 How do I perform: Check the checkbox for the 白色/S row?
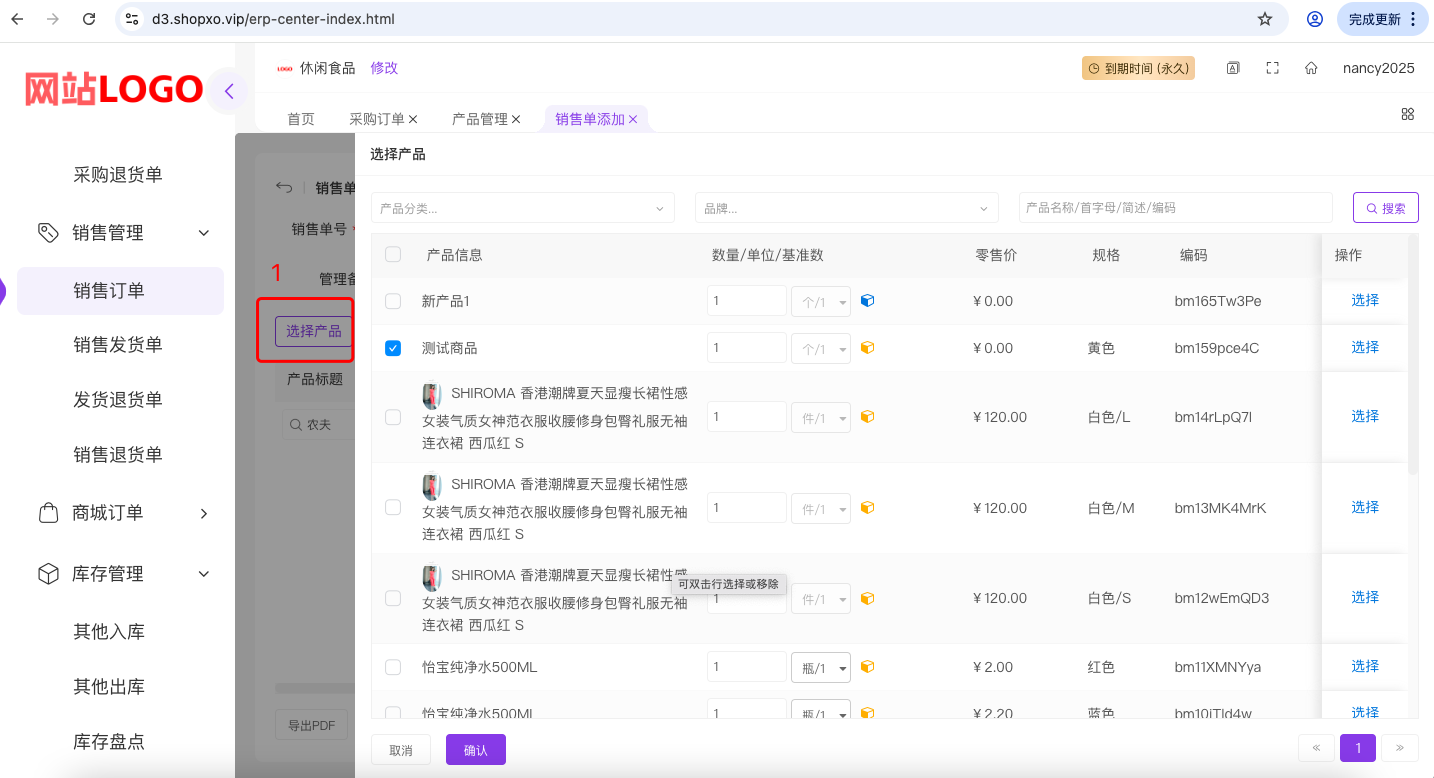[393, 598]
